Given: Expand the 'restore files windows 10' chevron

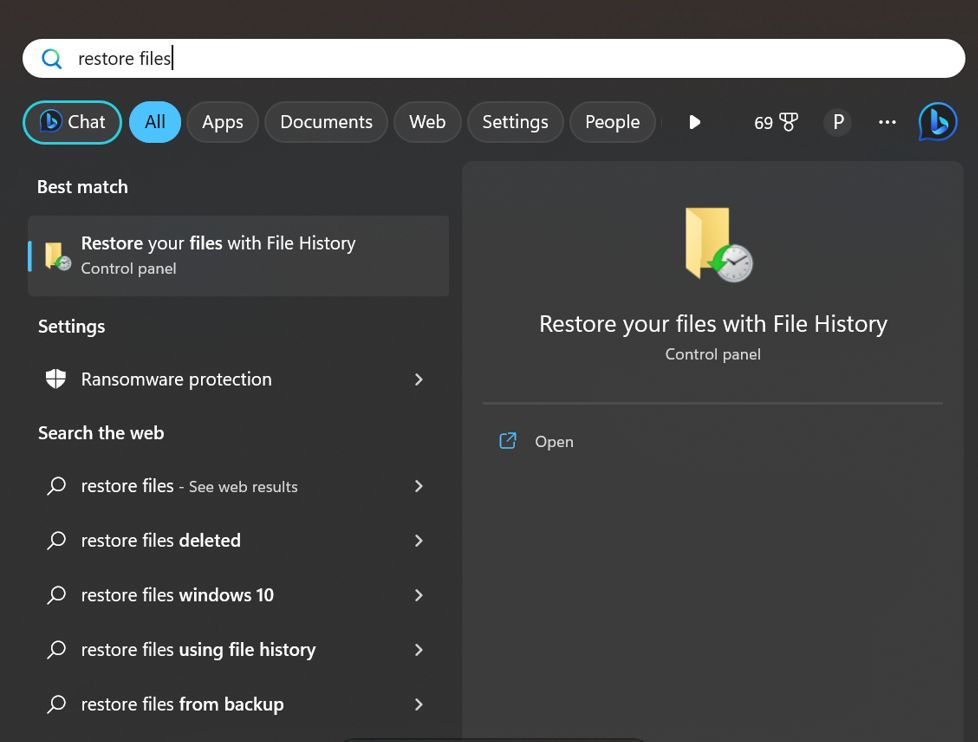Looking at the screenshot, I should (x=419, y=595).
